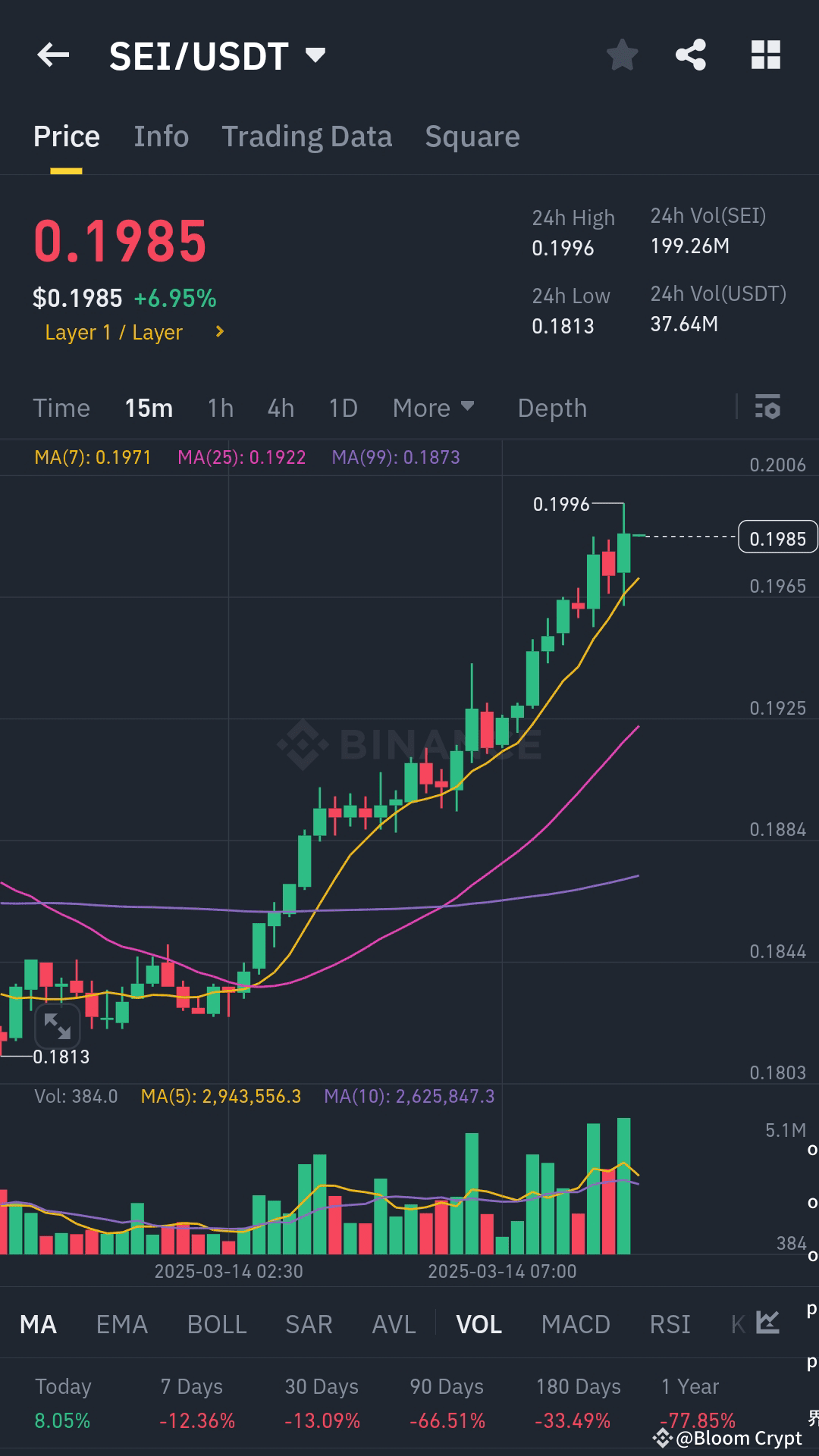Image resolution: width=819 pixels, height=1456 pixels.
Task: Toggle the MACD indicator
Action: (x=576, y=1324)
